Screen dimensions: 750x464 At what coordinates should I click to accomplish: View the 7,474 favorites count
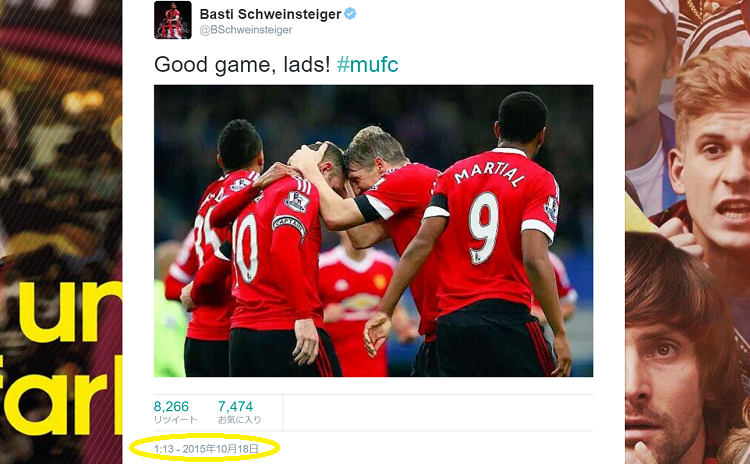[x=235, y=406]
